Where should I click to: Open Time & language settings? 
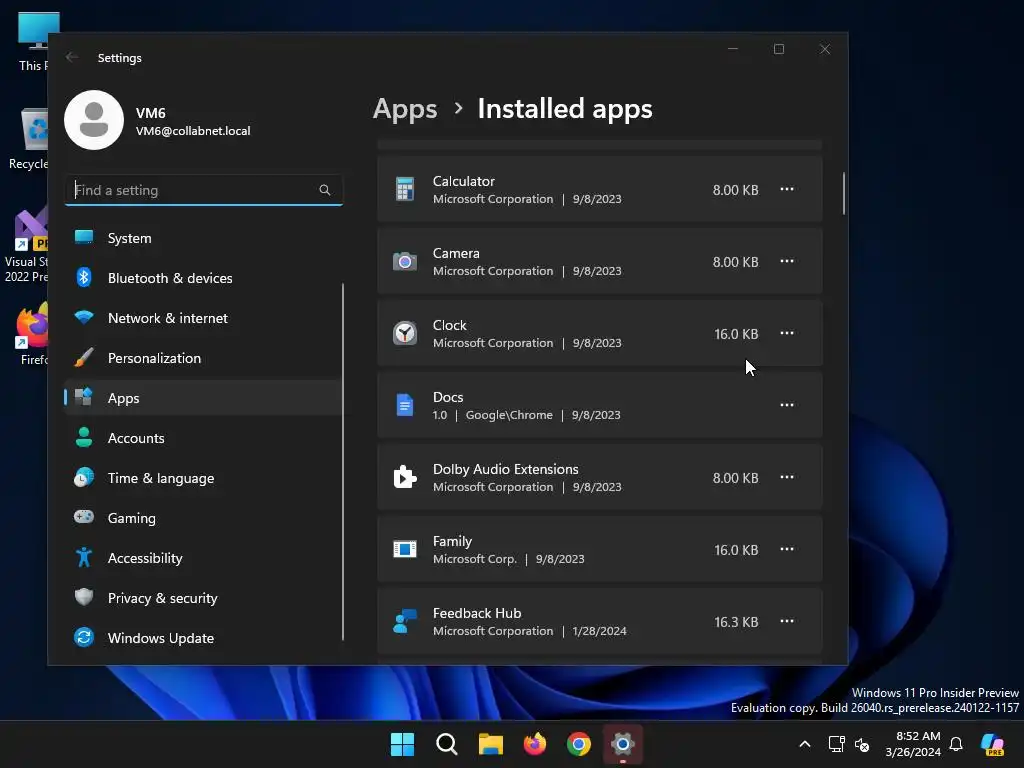(x=203, y=478)
